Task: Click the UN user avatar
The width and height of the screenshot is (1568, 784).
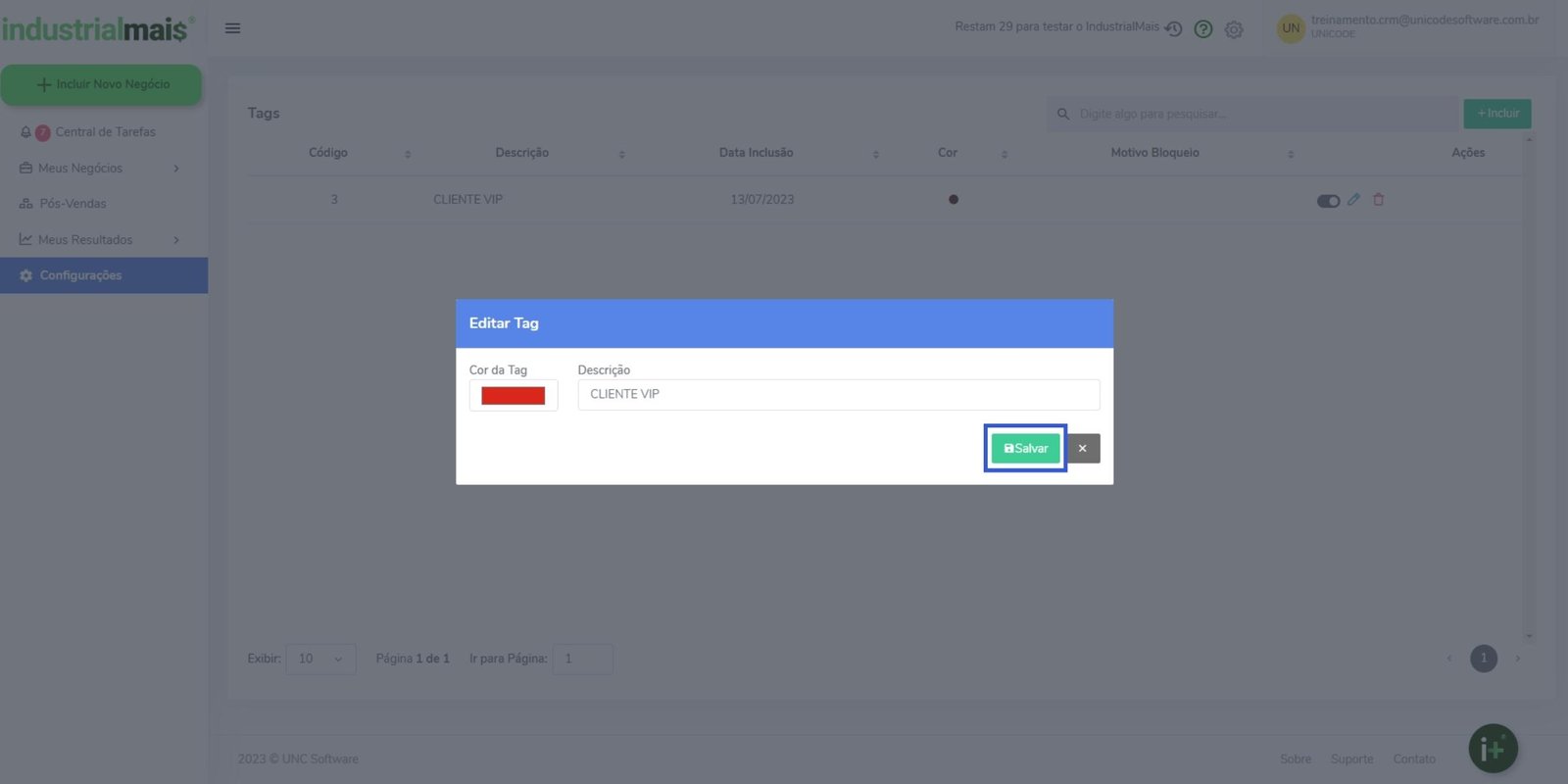Action: (x=1291, y=28)
